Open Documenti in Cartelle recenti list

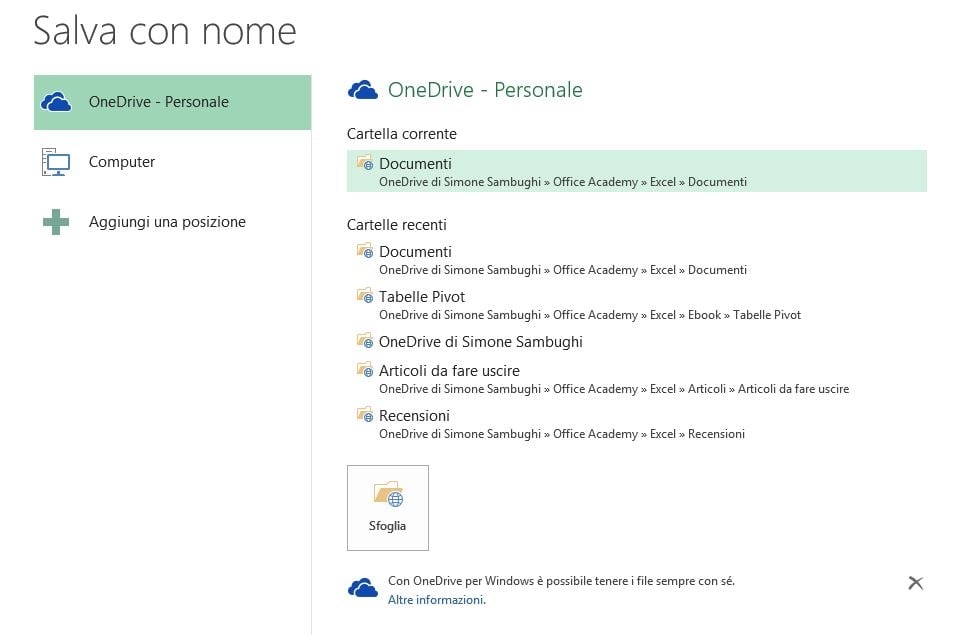tap(636, 260)
